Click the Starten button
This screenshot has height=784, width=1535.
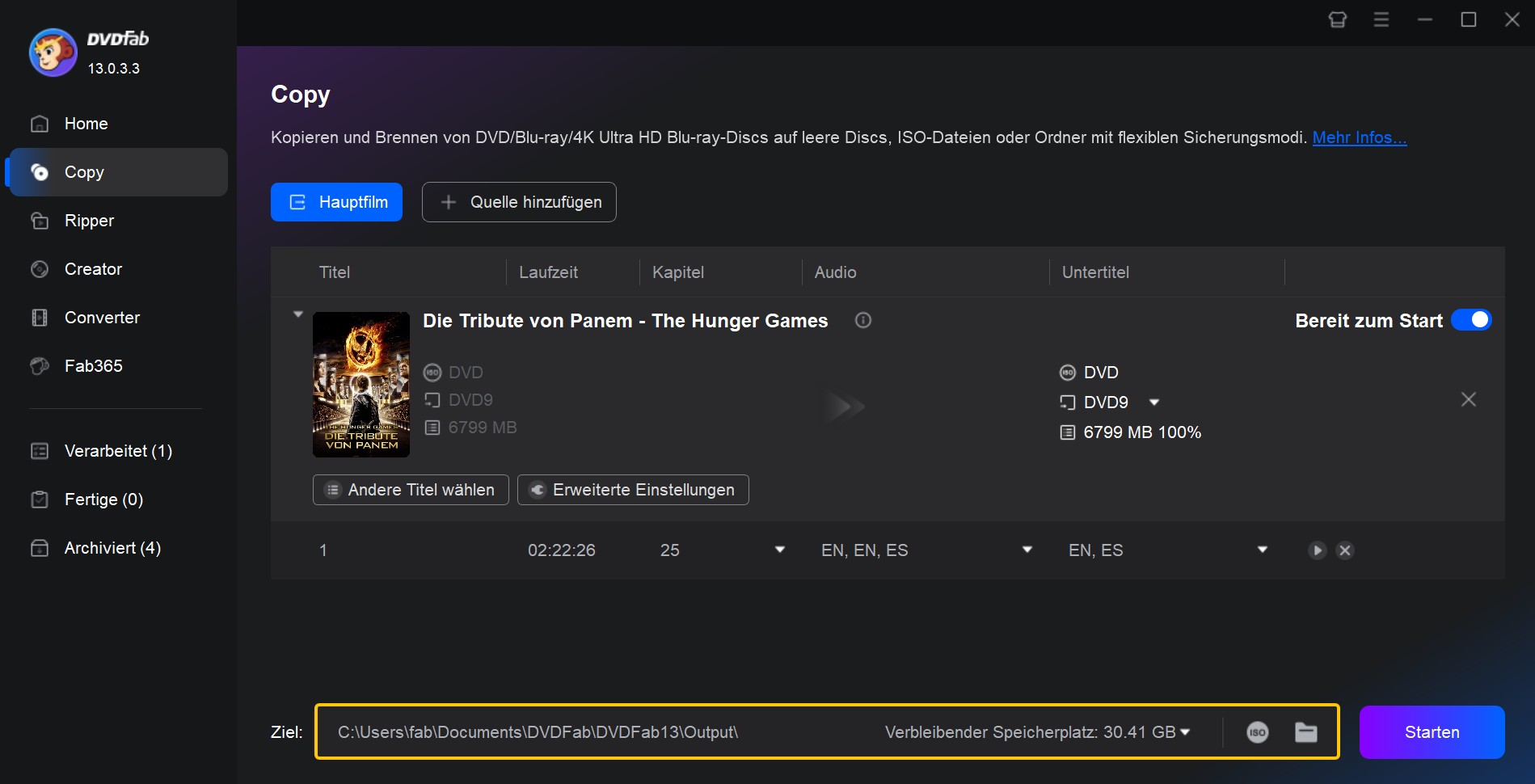point(1432,732)
